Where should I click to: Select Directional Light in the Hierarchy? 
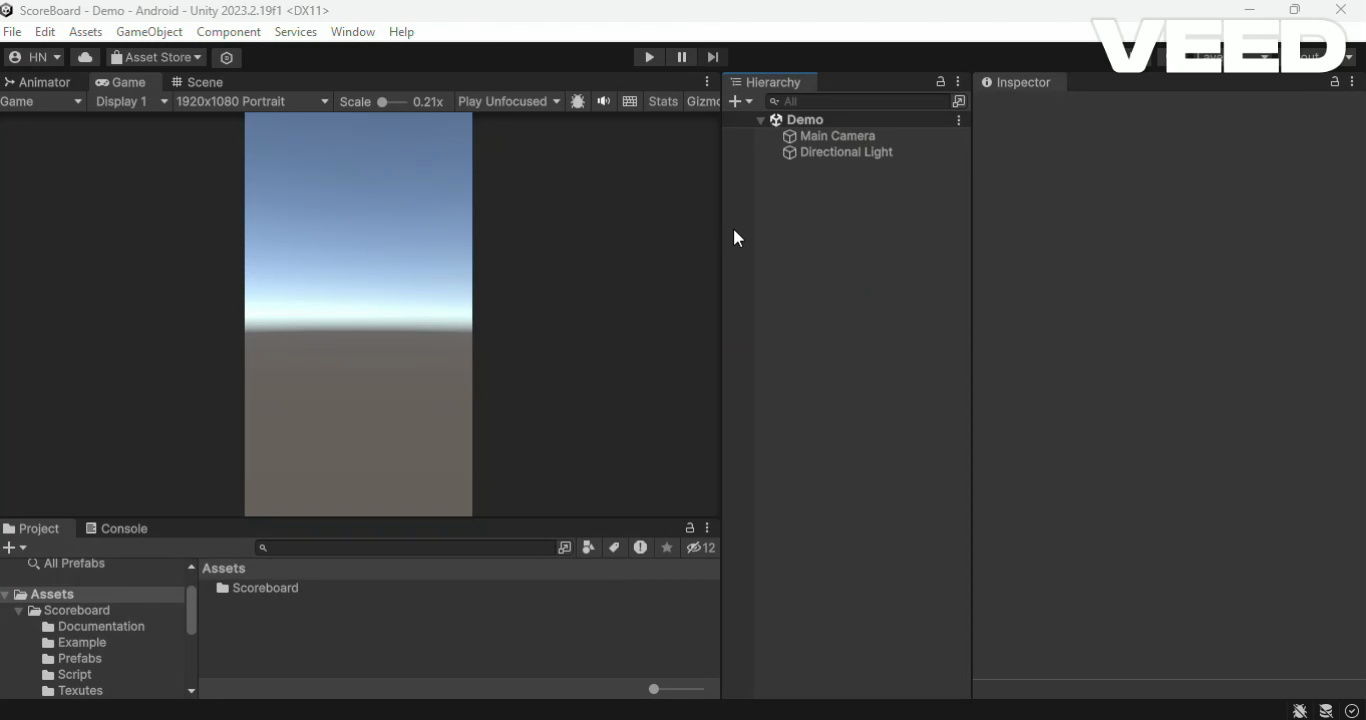pos(846,152)
